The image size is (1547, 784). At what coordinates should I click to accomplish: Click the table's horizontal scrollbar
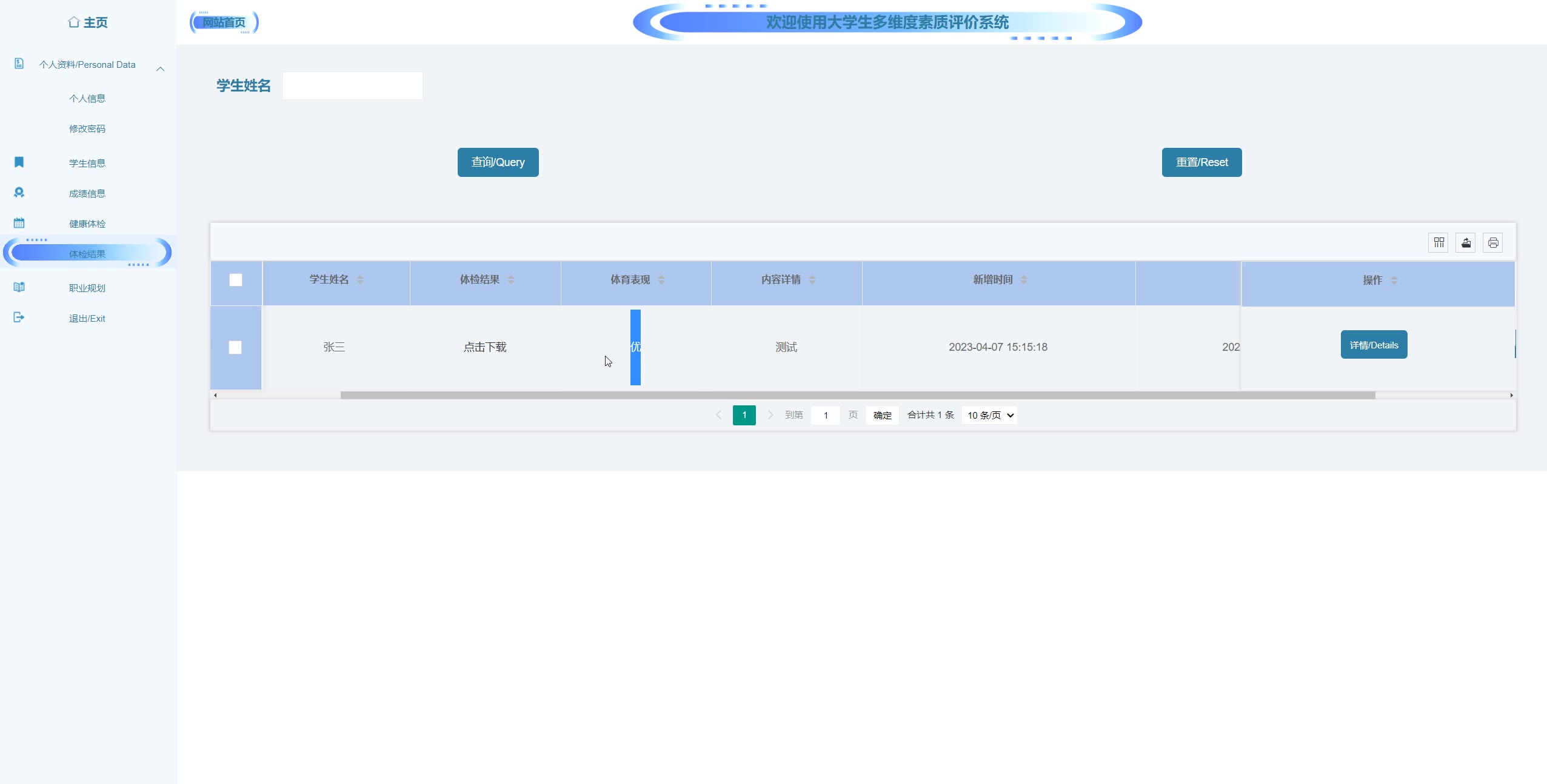pos(857,395)
